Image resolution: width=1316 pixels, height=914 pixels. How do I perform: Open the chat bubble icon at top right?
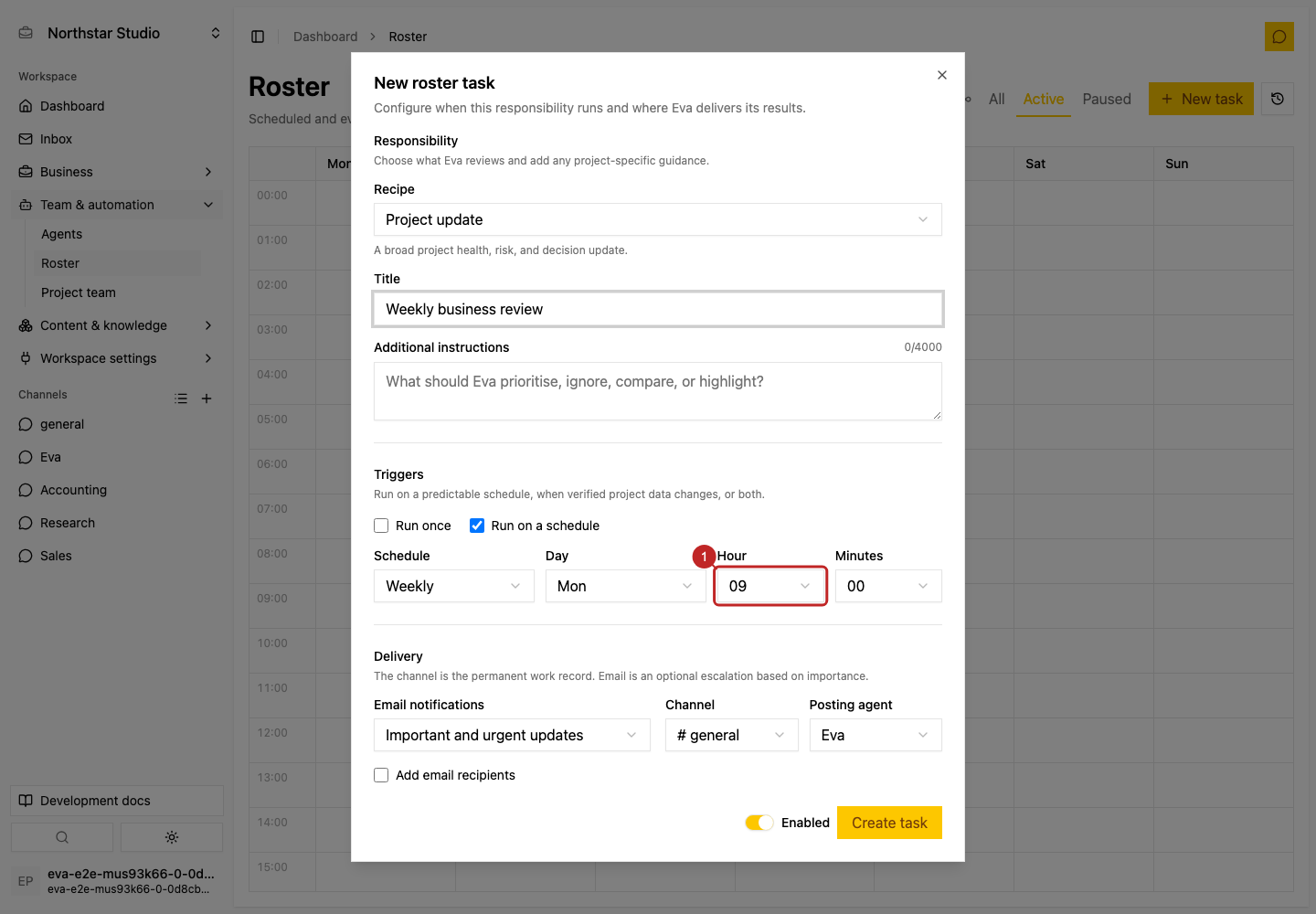[1279, 37]
